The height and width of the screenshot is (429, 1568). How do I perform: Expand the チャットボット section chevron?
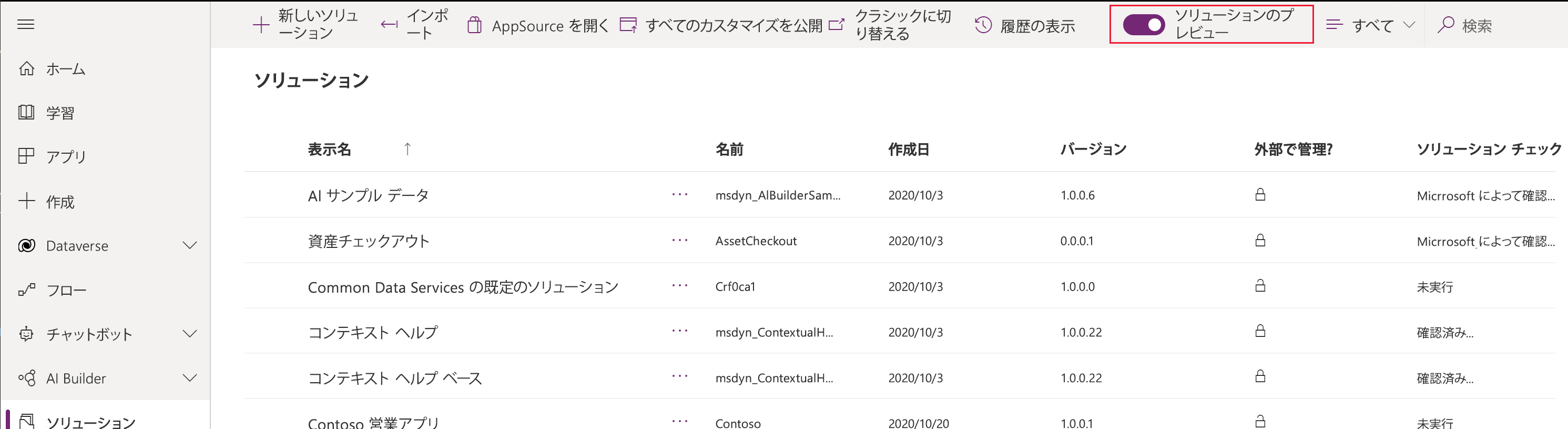click(x=190, y=333)
